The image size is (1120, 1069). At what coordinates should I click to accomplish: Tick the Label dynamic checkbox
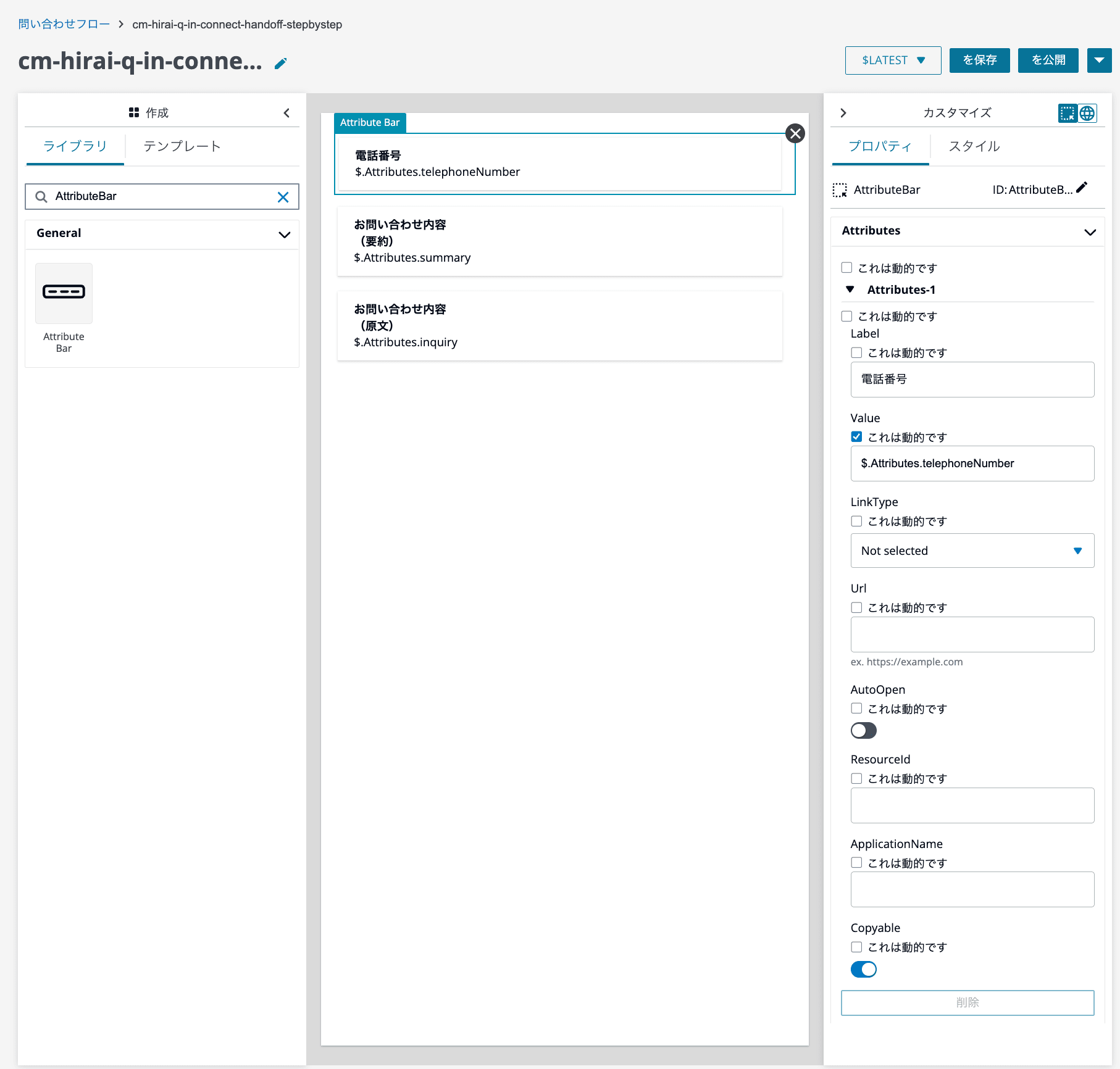(856, 352)
